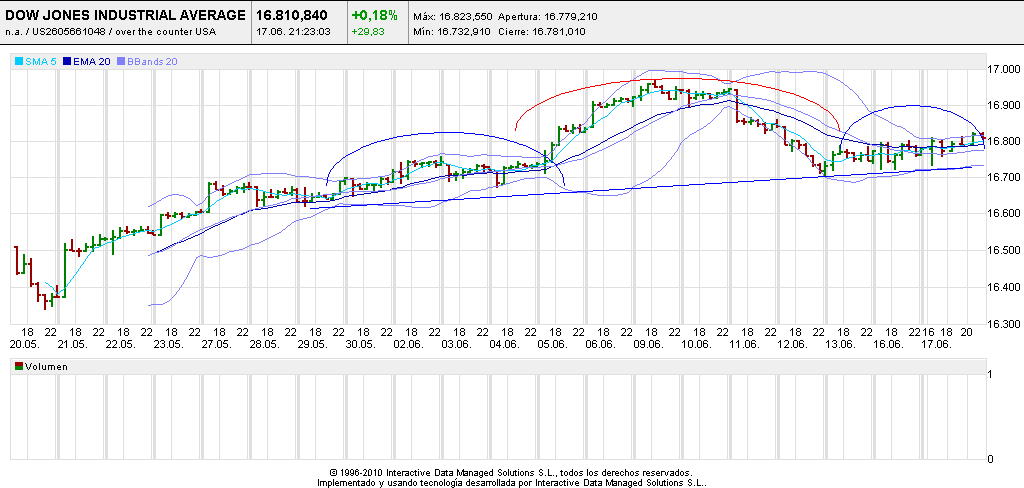The width and height of the screenshot is (1024, 488).
Task: Click the 22.05. date axis label
Action: [x=122, y=344]
